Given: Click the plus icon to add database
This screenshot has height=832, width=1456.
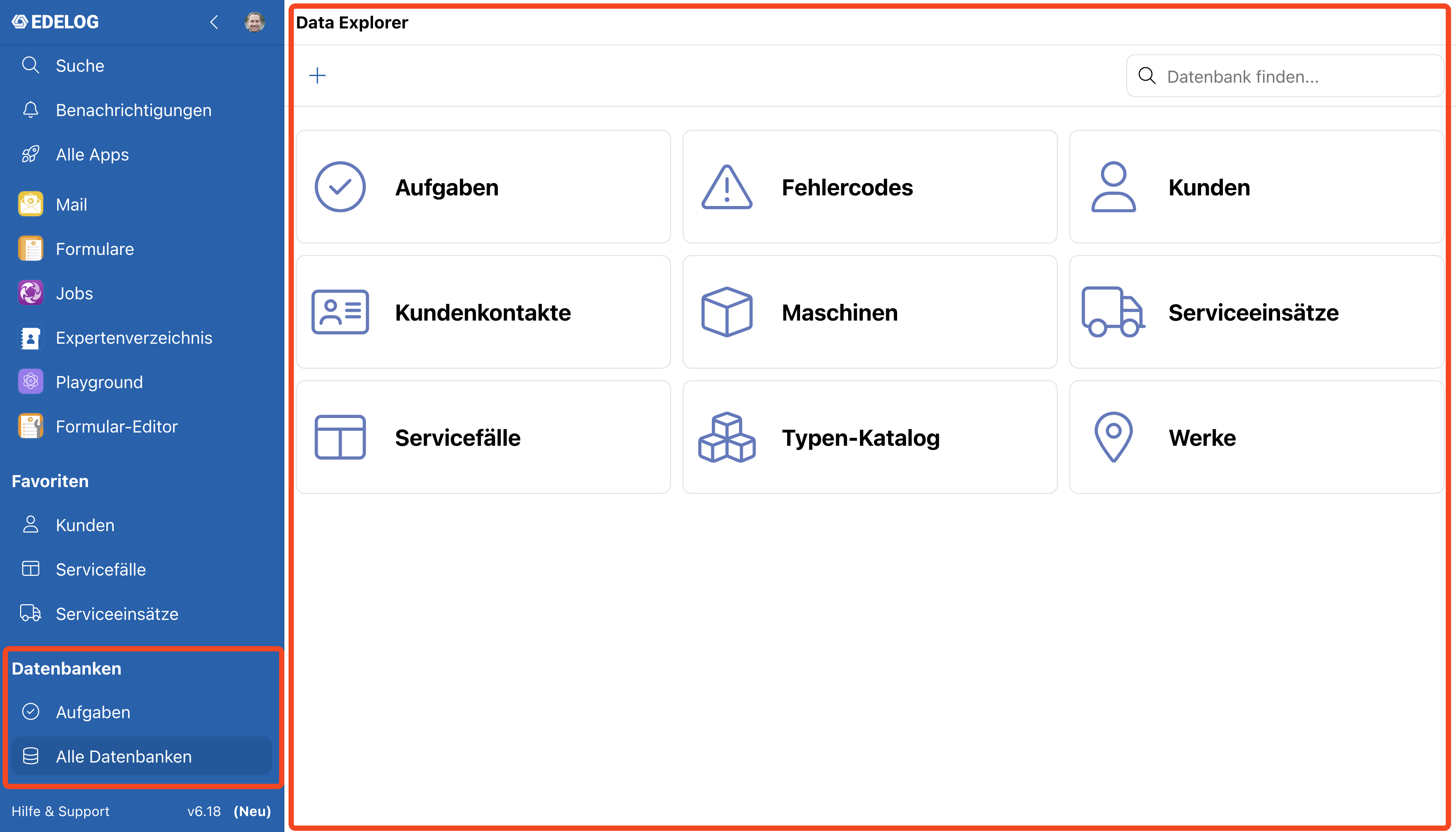Looking at the screenshot, I should point(317,75).
